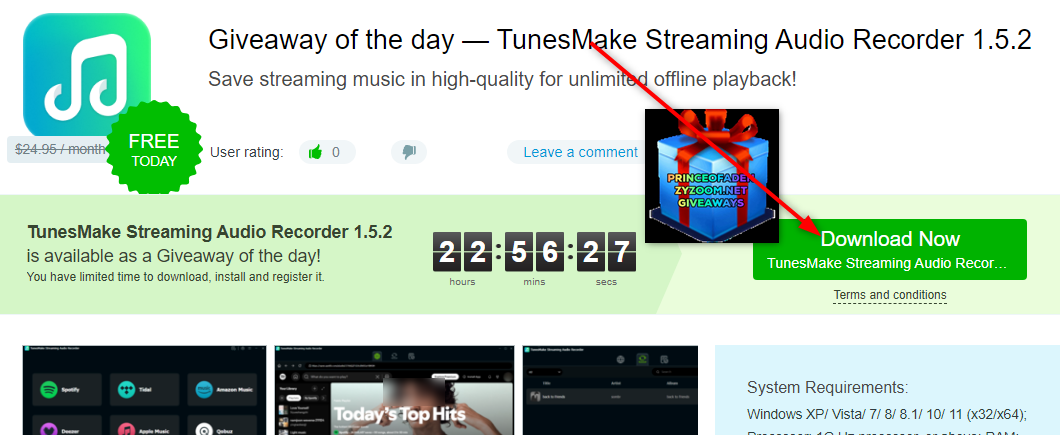1060x435 pixels.
Task: Click the Spotify icon in first screenshot
Action: [49, 390]
